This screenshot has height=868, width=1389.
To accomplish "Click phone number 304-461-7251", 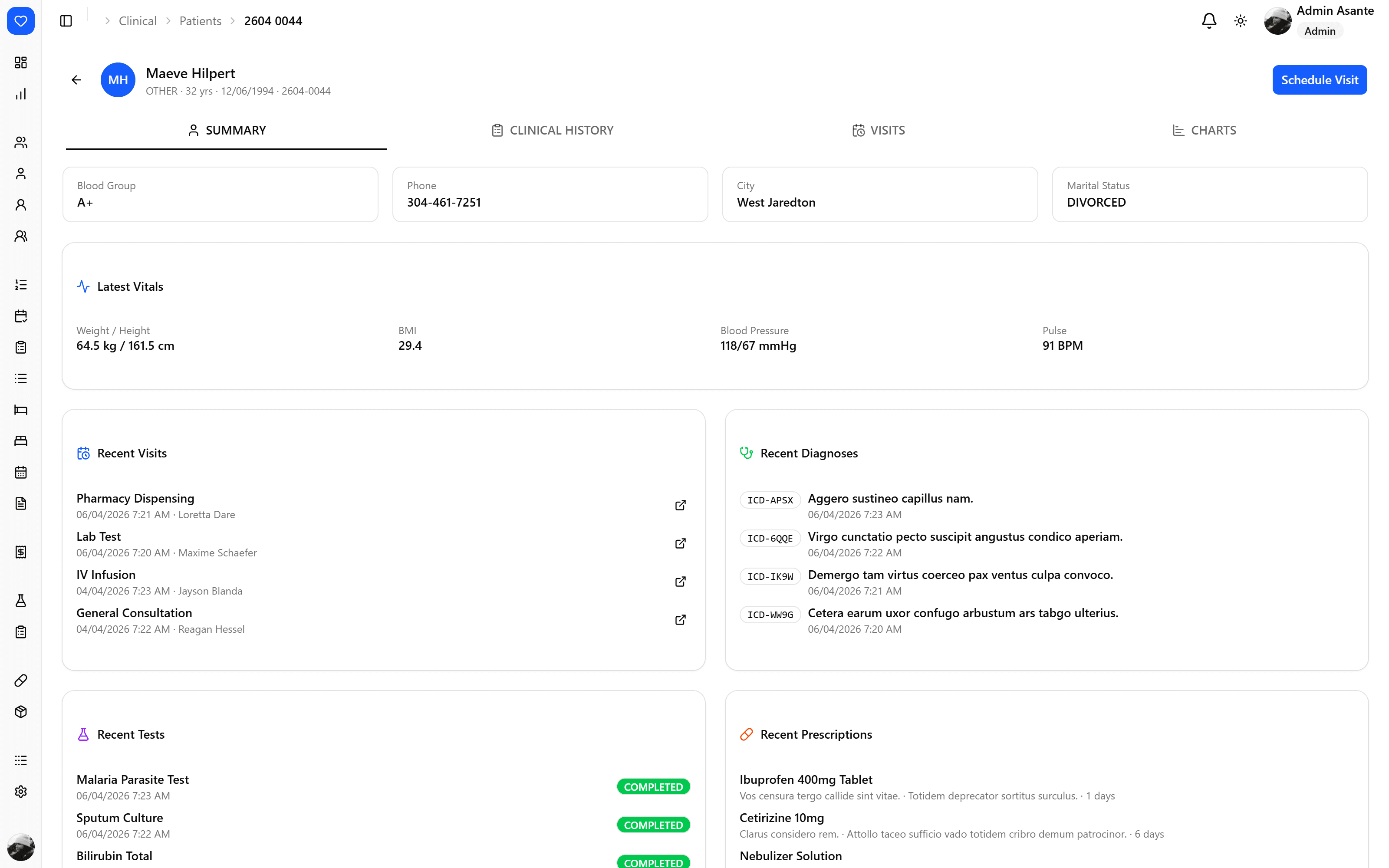I will coord(444,203).
